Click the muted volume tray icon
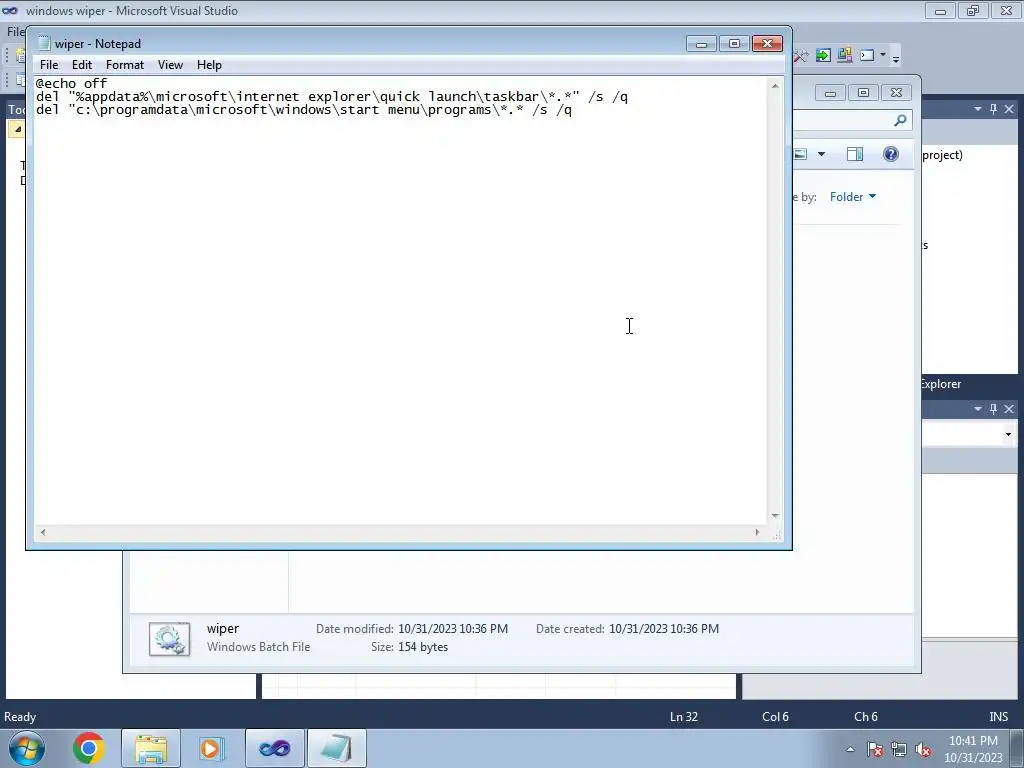The image size is (1024, 768). tap(923, 749)
